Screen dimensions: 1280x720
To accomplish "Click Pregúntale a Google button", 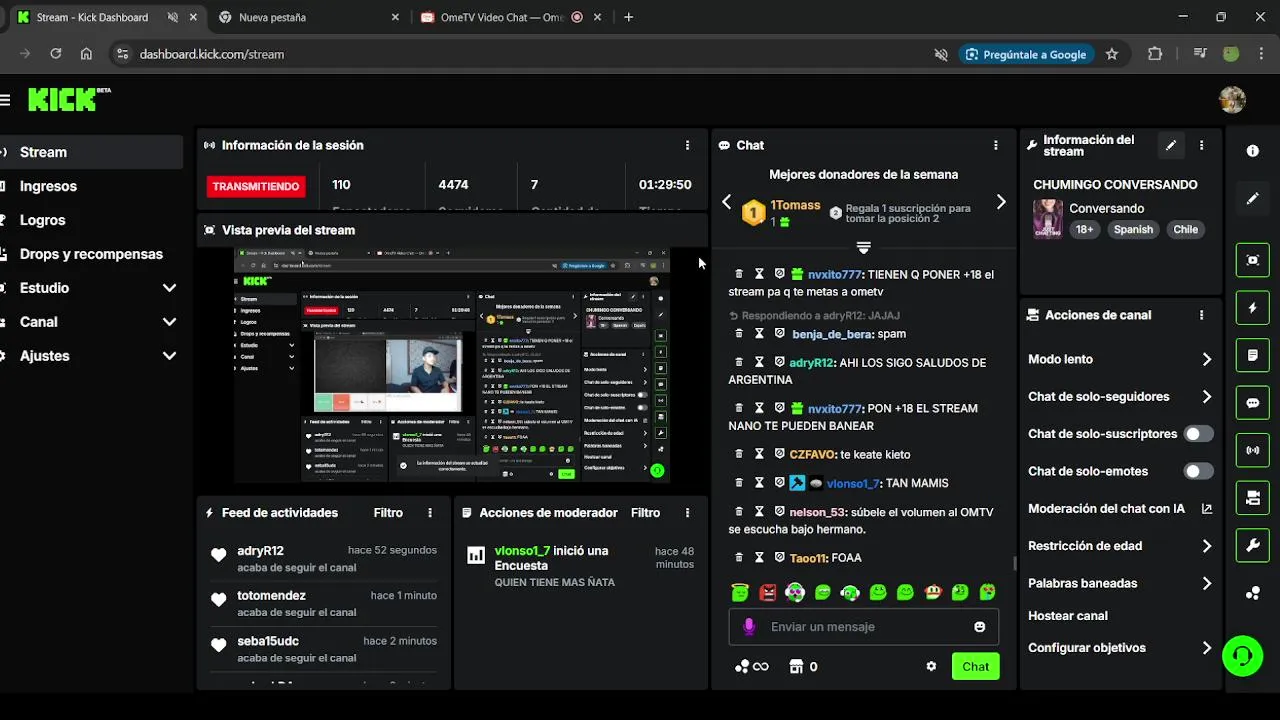I will 1025,54.
